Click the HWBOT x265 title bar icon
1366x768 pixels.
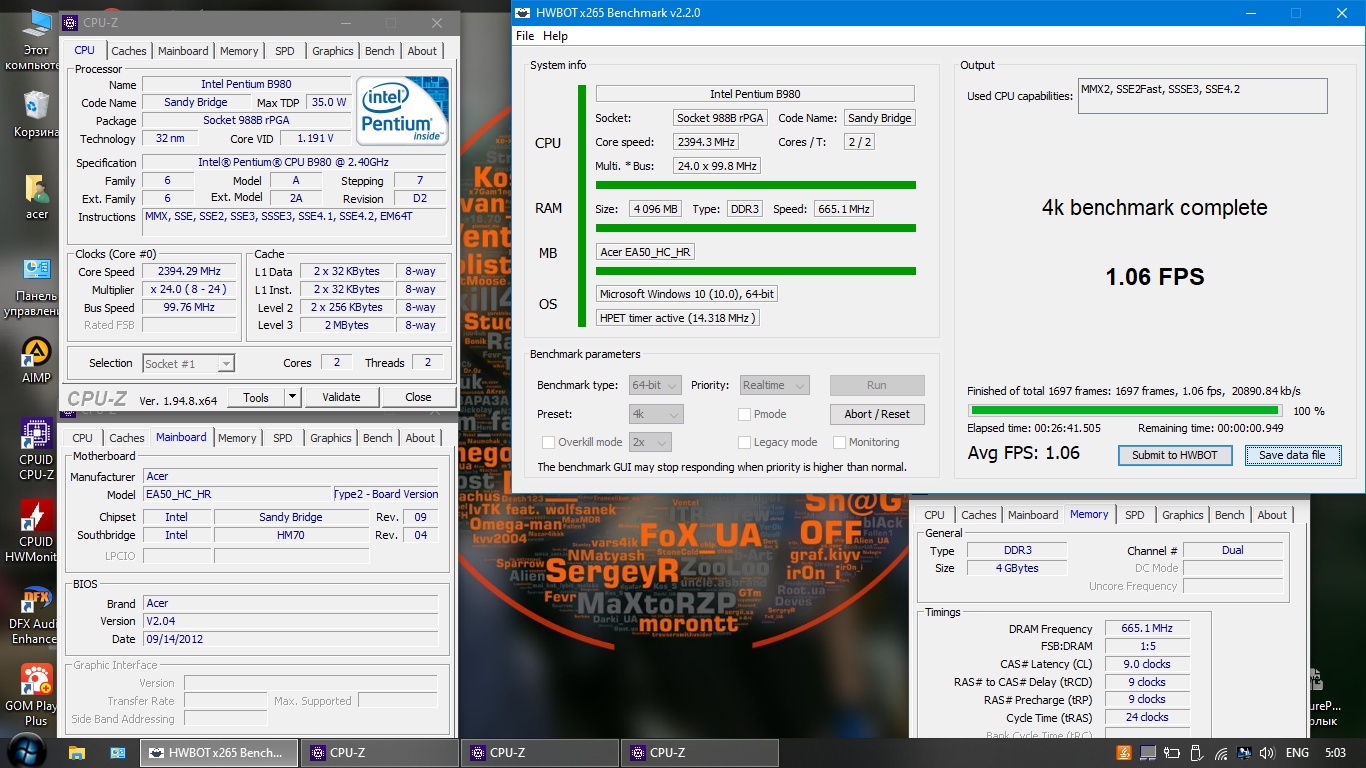click(521, 13)
